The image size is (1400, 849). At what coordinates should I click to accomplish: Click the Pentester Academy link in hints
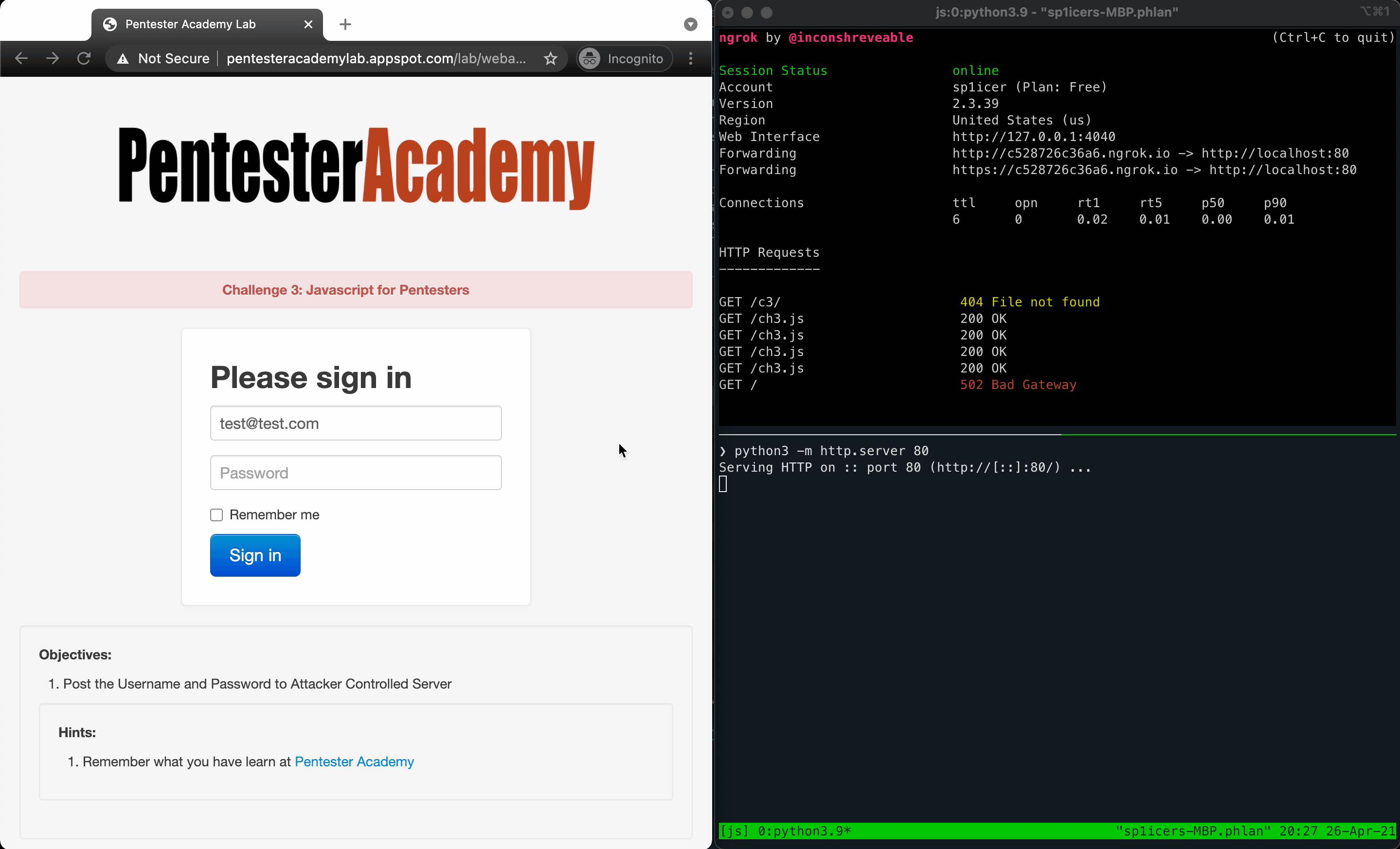(354, 761)
